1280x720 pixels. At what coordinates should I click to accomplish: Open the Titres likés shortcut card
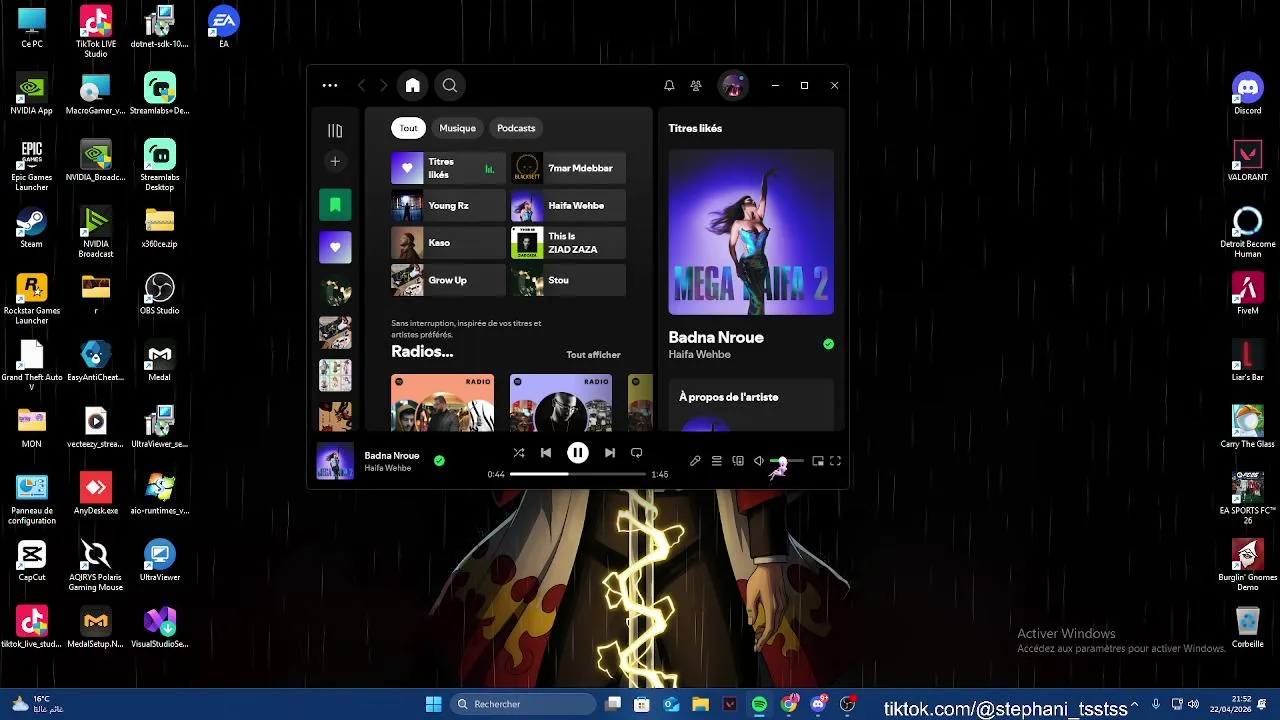click(x=448, y=168)
